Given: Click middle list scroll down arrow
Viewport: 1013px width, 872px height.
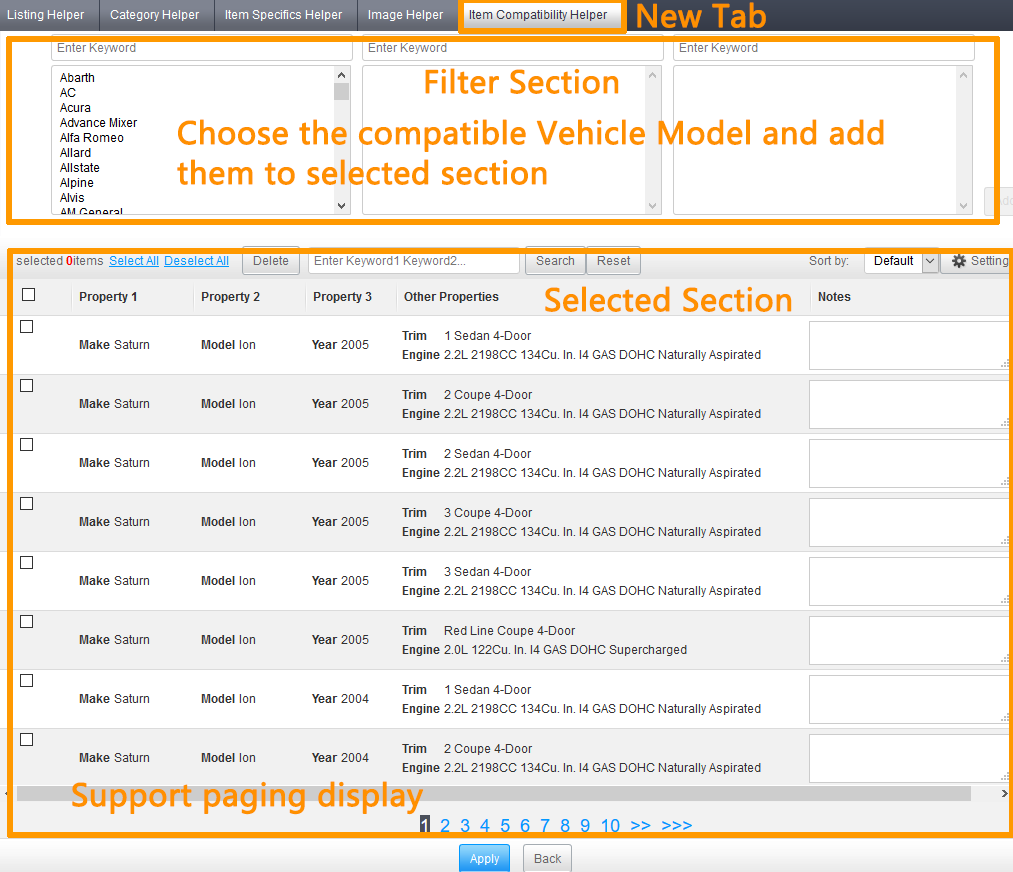Looking at the screenshot, I should (653, 206).
